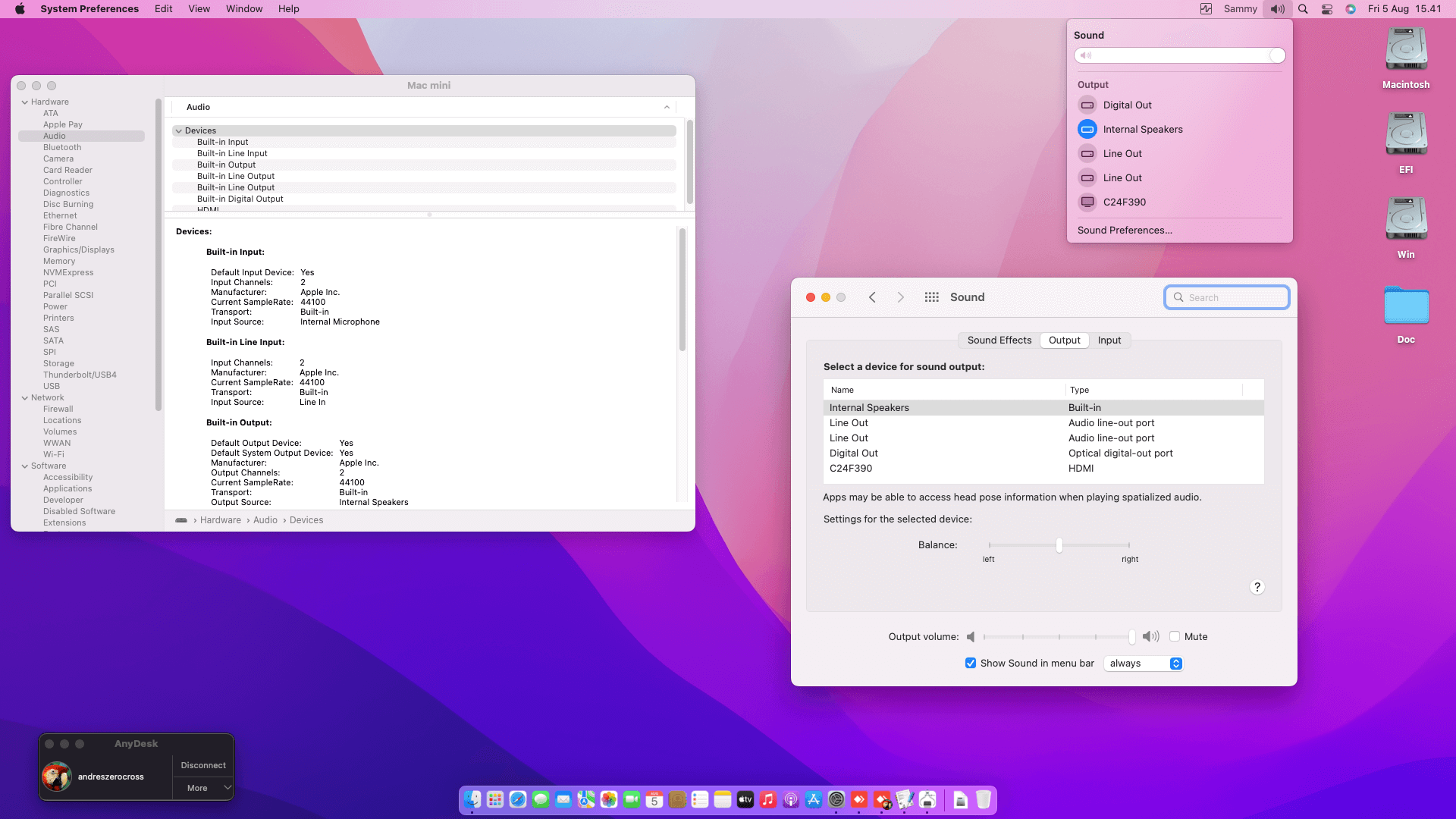This screenshot has height=819, width=1456.
Task: Collapse the Devices disclosure triangle
Action: click(179, 131)
